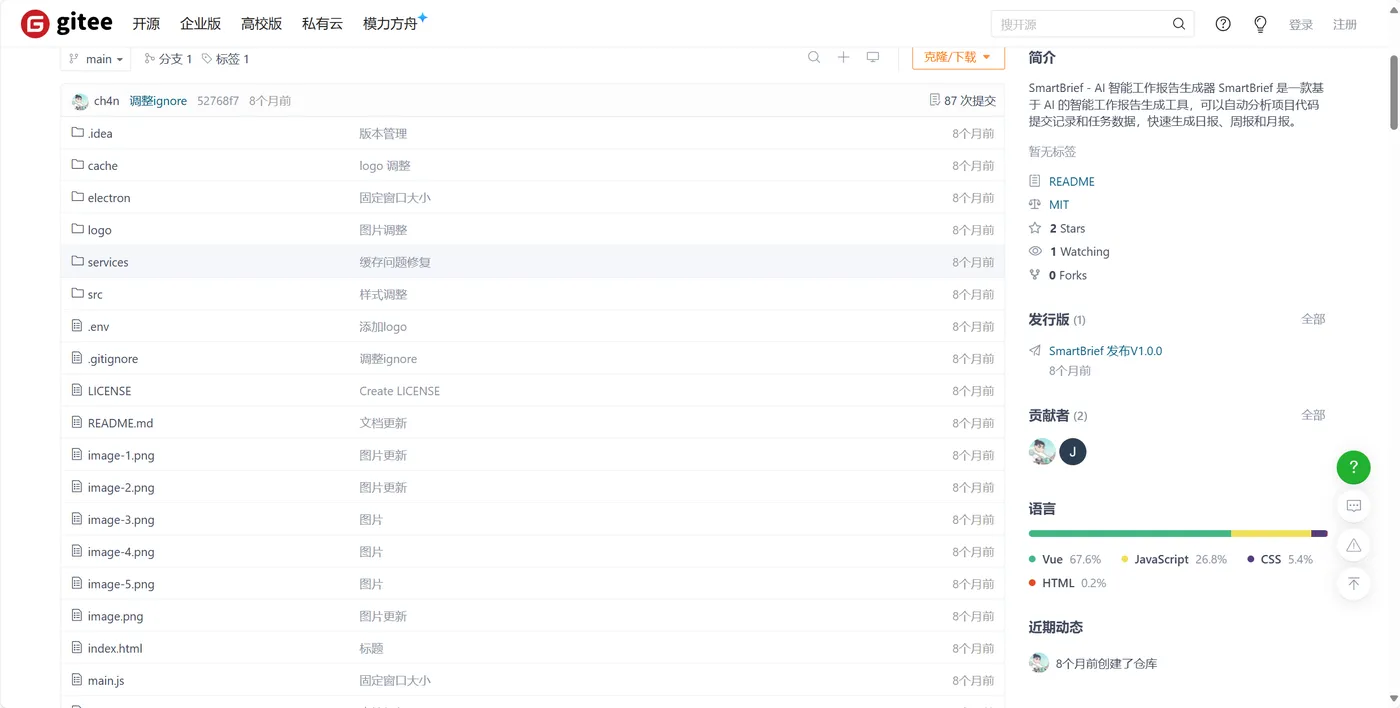
Task: Click the logo folder icon
Action: point(78,229)
